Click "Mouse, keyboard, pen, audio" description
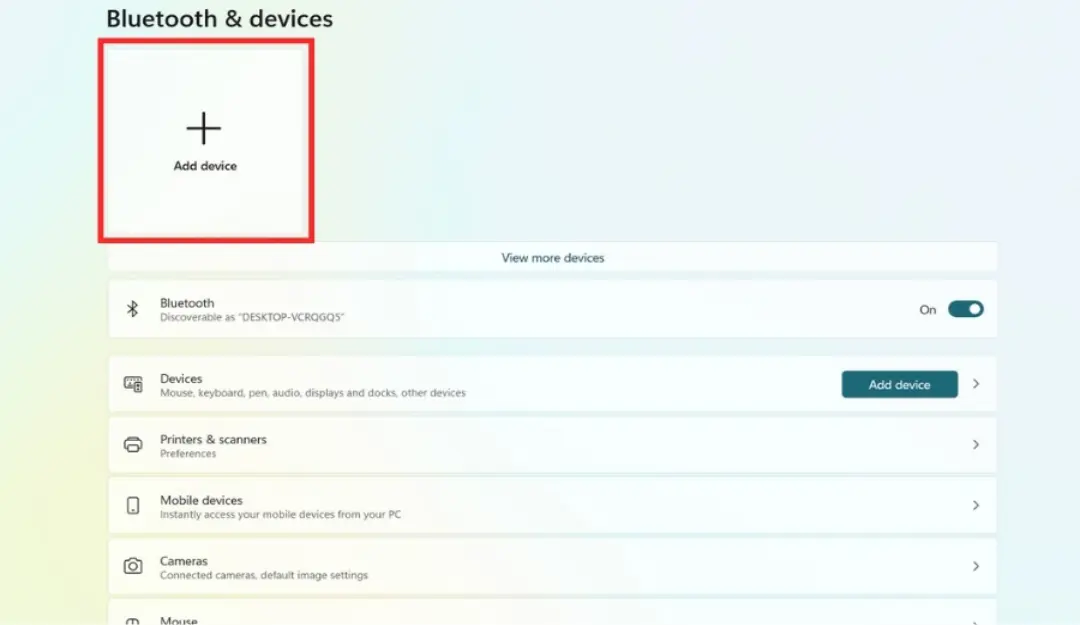 [313, 393]
